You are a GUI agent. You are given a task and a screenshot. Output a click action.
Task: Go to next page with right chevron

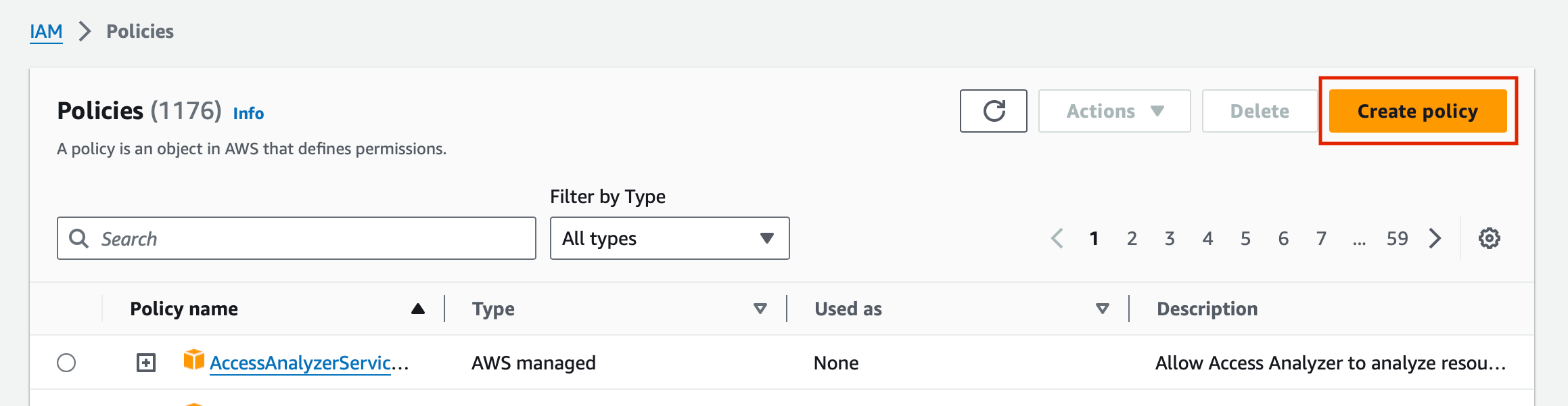(1435, 238)
